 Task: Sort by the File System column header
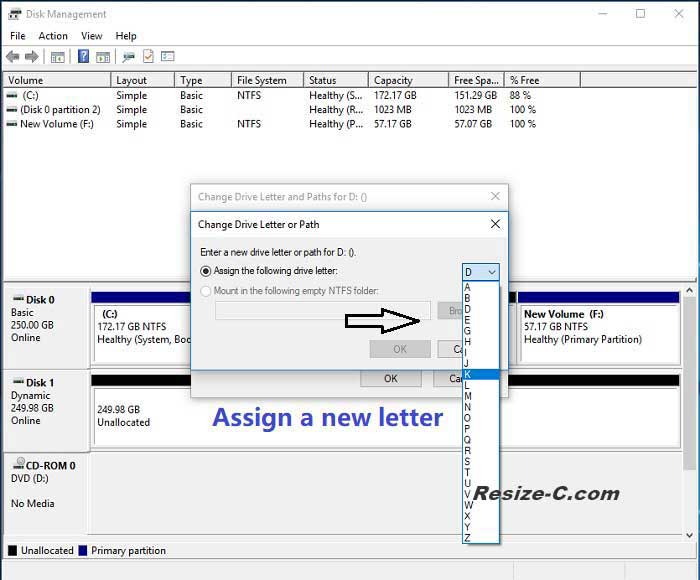(x=267, y=80)
